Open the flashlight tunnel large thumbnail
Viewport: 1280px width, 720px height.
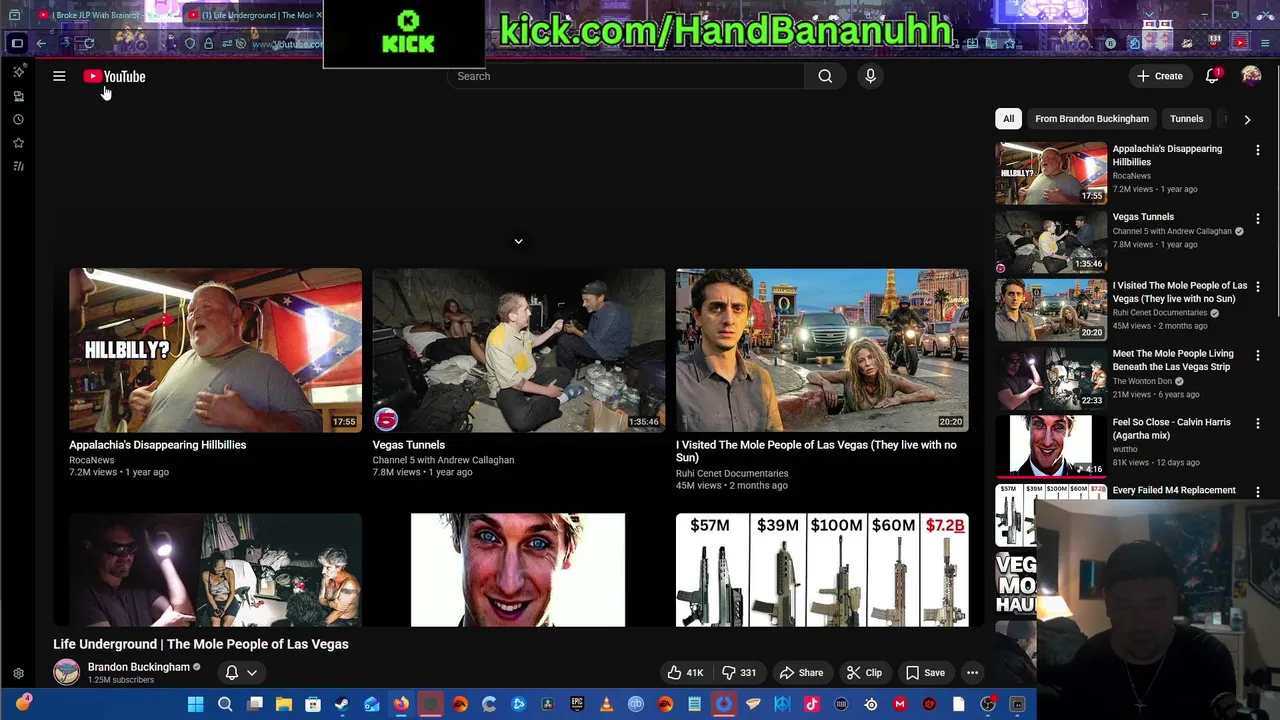point(215,570)
